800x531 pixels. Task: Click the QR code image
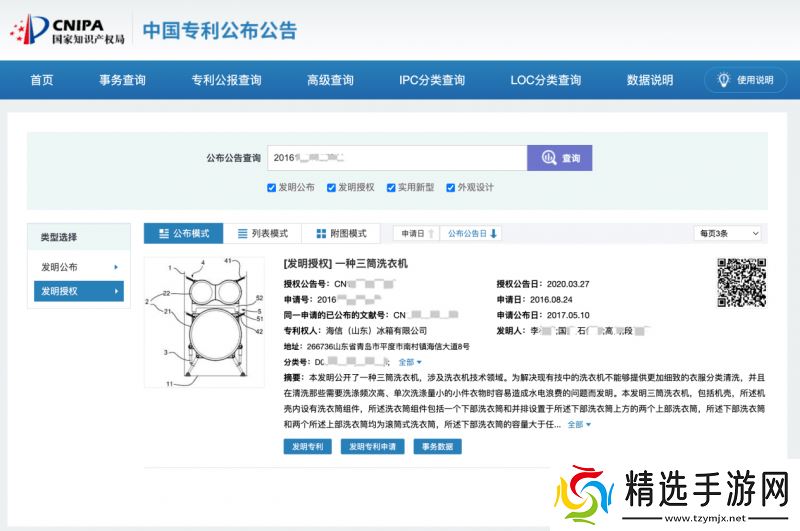pyautogui.click(x=741, y=282)
